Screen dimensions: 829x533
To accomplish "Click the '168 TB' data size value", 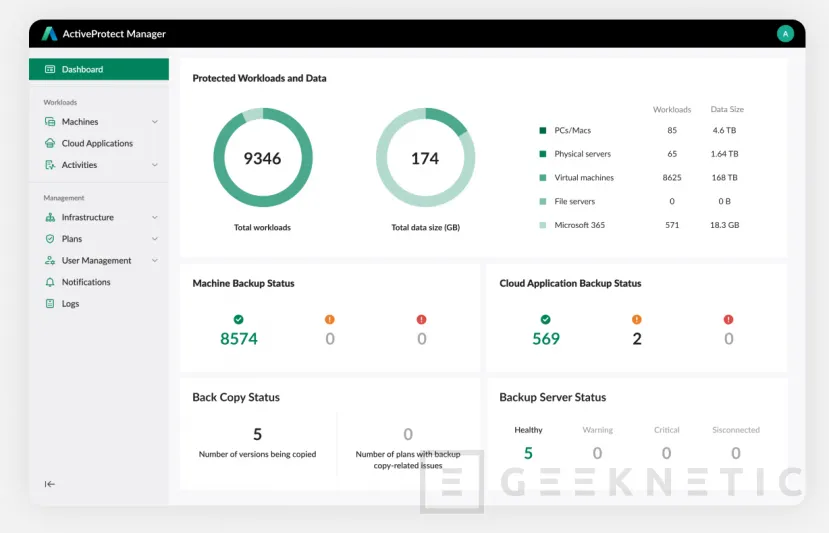I will [x=724, y=178].
